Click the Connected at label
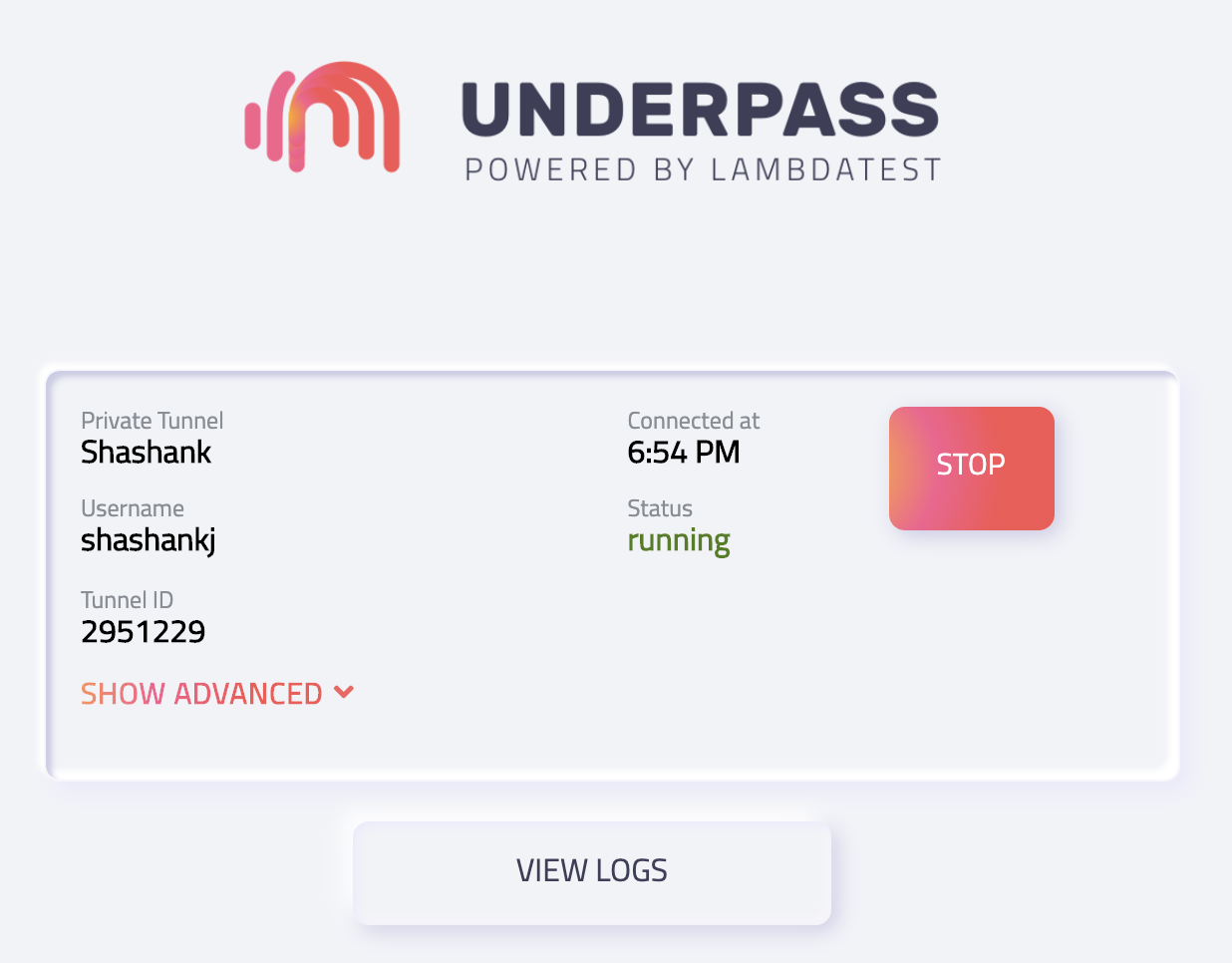This screenshot has width=1232, height=963. (x=694, y=421)
